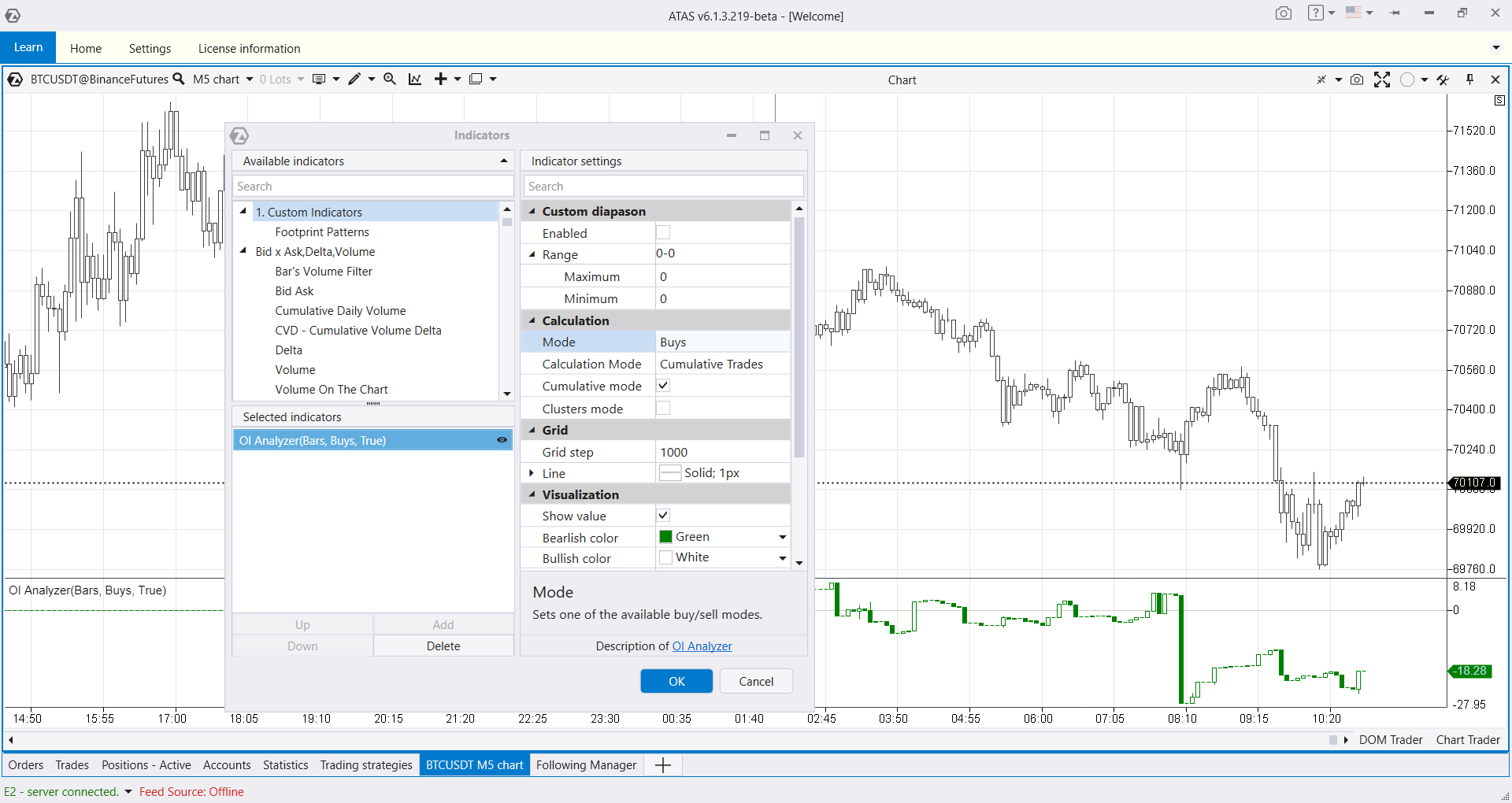Open the indicators icon on the chart toolbar
This screenshot has height=803, width=1512.
coord(414,79)
